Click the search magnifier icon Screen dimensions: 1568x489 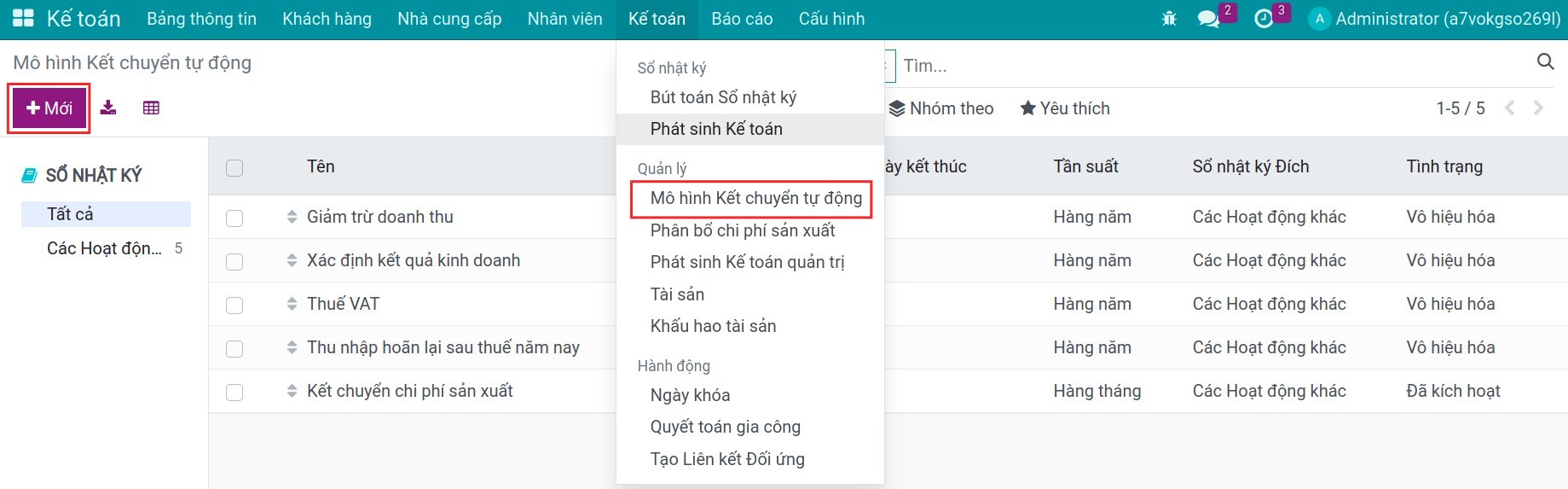[x=1545, y=61]
